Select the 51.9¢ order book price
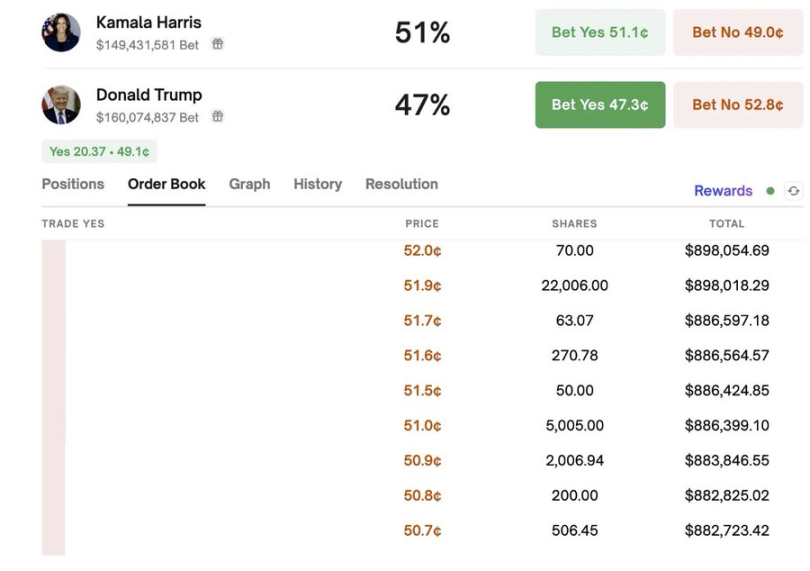 422,286
